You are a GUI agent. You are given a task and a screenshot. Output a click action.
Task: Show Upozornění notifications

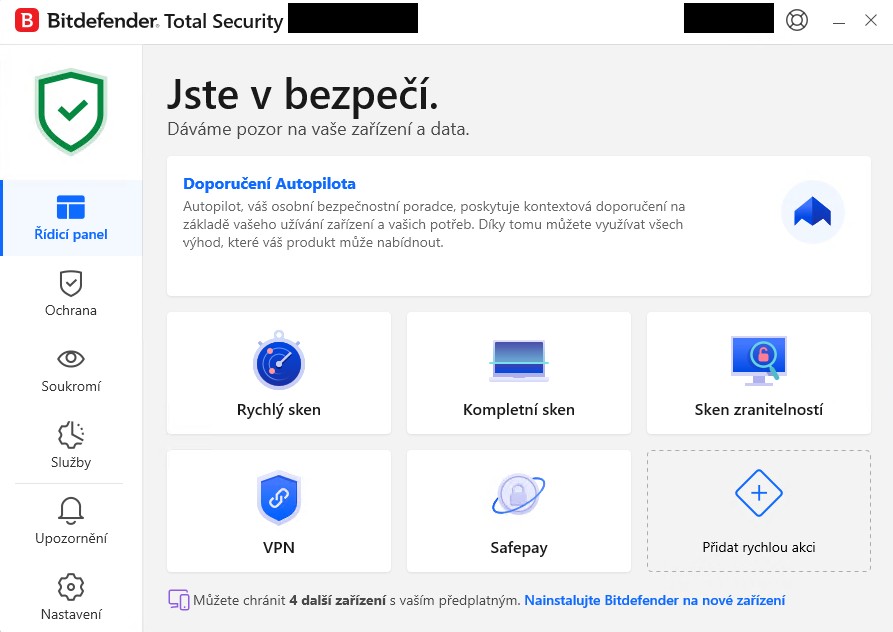point(71,522)
